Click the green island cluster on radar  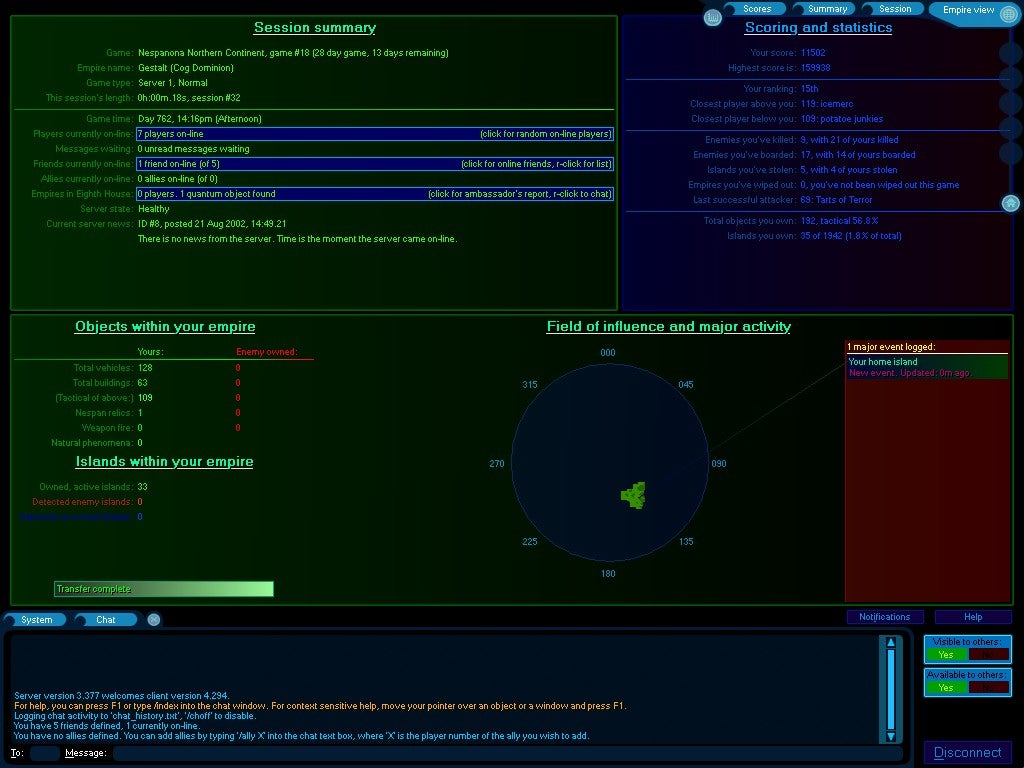(x=634, y=494)
